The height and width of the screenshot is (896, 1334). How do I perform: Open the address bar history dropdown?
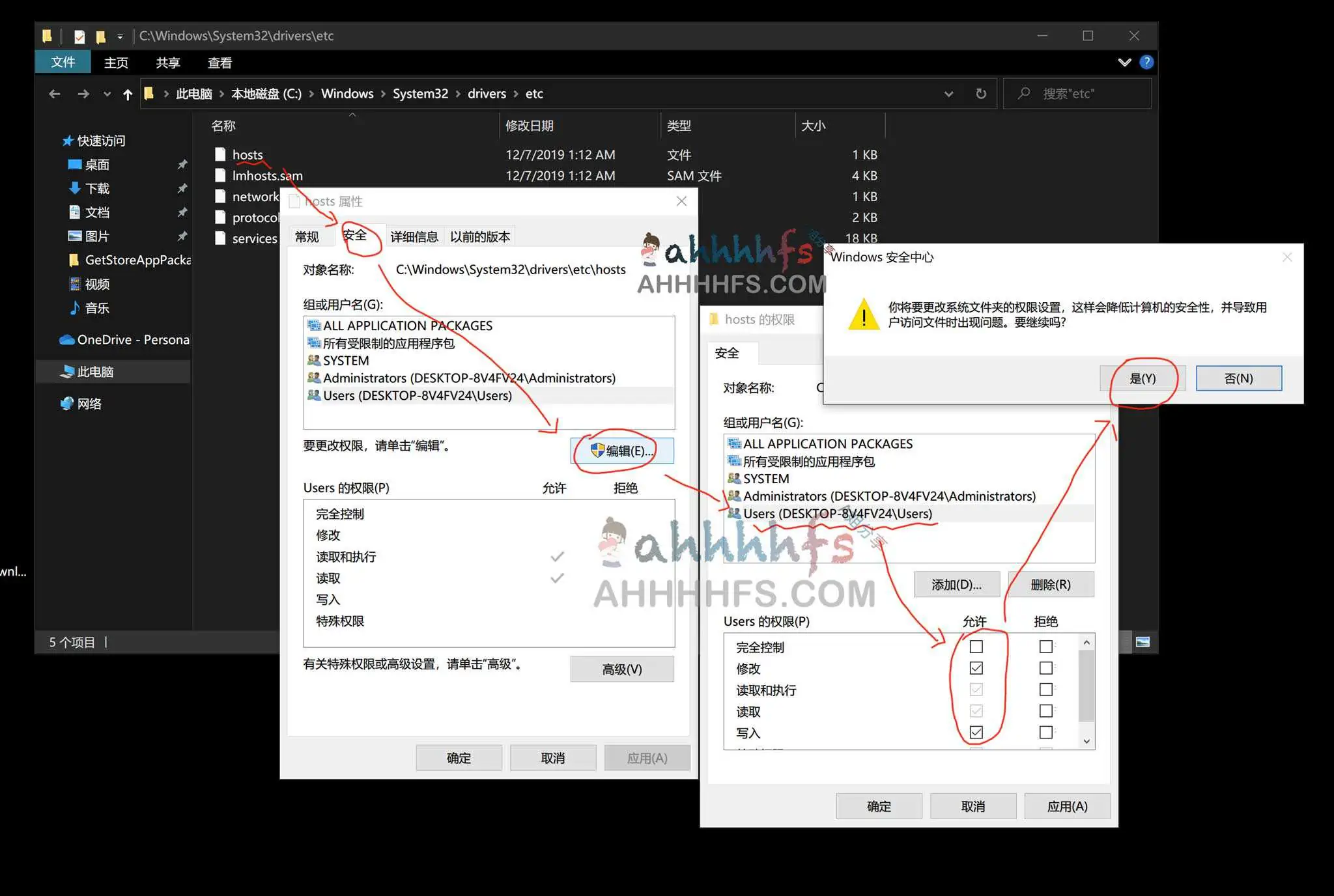coord(949,93)
